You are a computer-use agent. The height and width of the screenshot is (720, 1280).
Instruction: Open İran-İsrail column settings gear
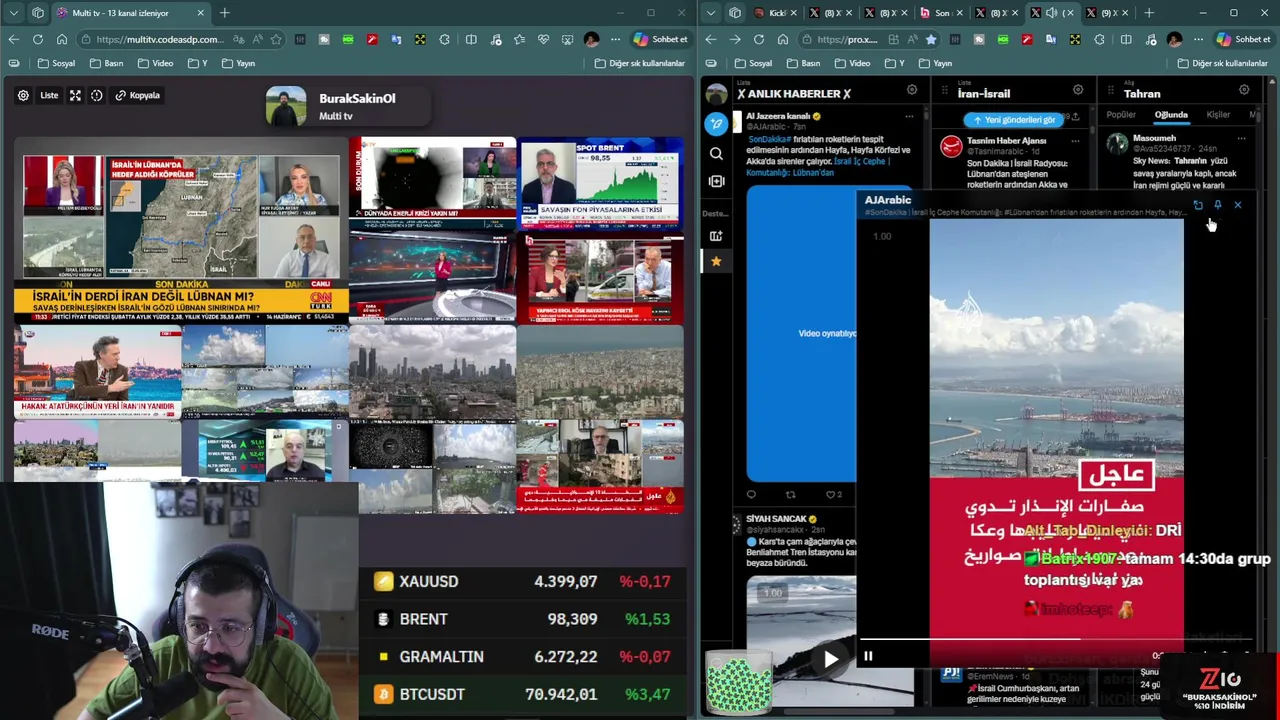click(x=1078, y=90)
